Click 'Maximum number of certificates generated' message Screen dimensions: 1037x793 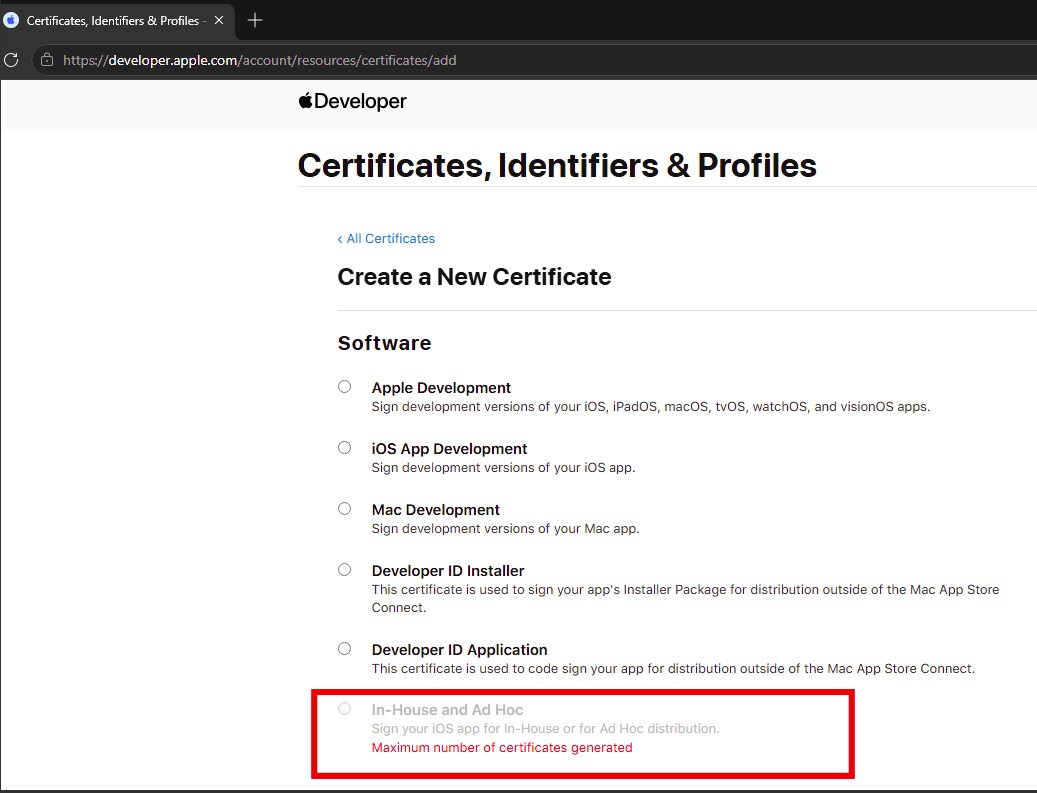pyautogui.click(x=502, y=747)
